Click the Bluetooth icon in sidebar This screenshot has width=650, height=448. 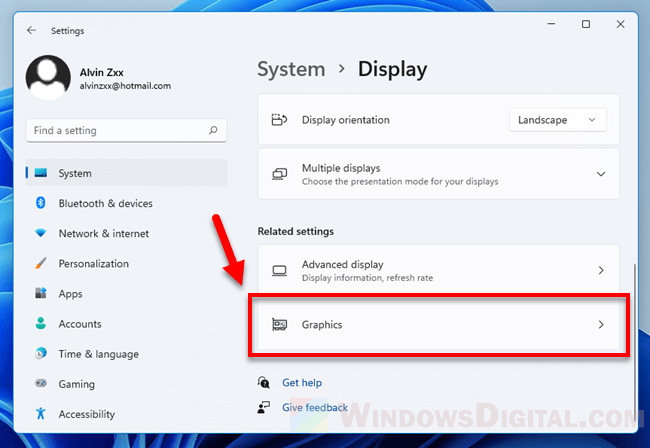click(41, 203)
